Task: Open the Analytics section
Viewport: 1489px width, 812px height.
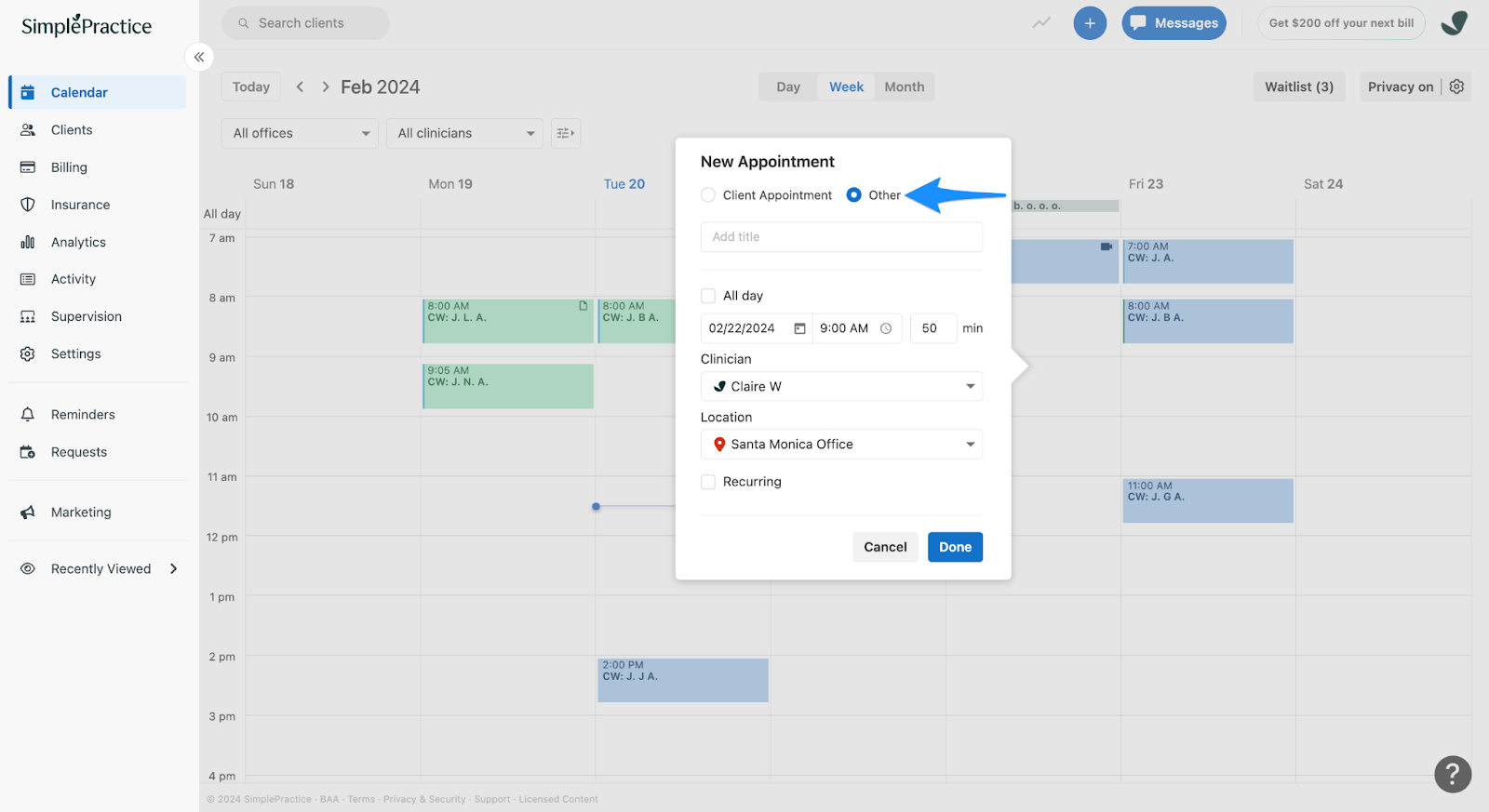Action: click(x=77, y=241)
